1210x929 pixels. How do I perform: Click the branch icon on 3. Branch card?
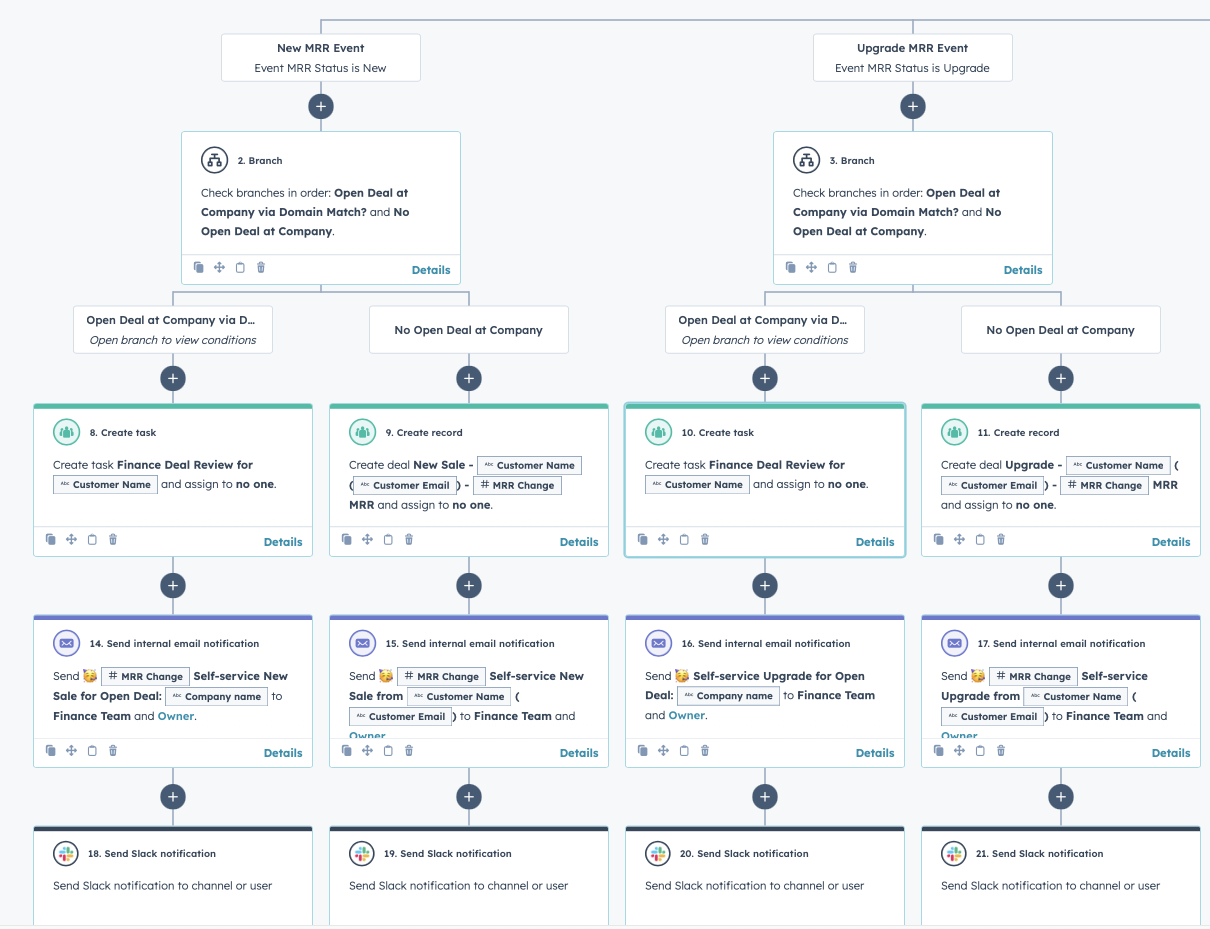point(806,160)
